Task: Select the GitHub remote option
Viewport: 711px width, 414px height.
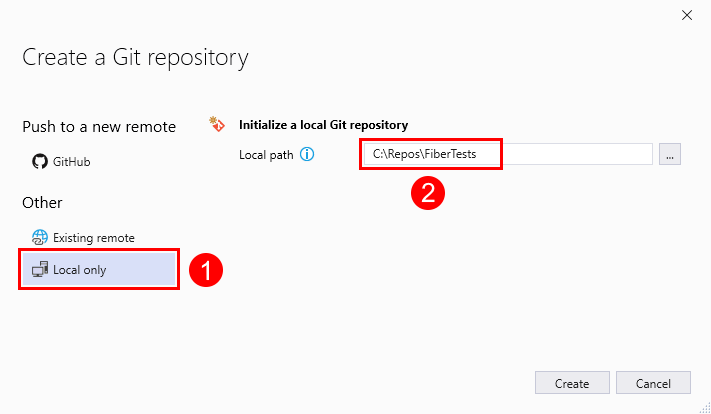Action: (74, 161)
